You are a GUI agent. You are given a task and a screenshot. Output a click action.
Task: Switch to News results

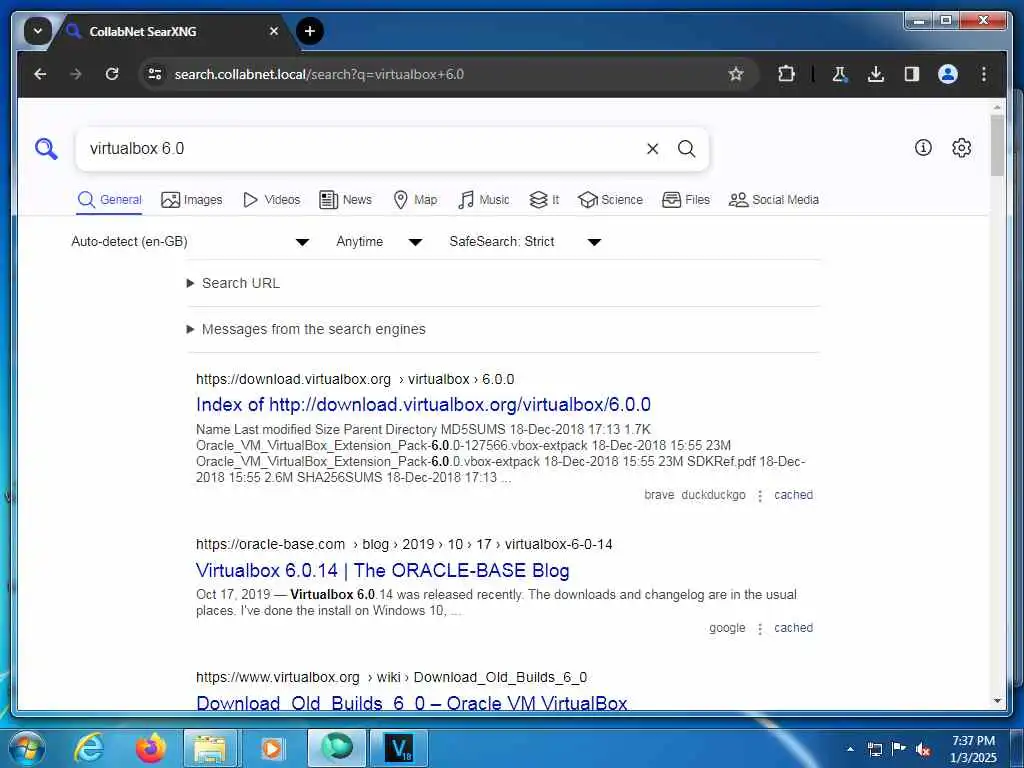pos(345,200)
